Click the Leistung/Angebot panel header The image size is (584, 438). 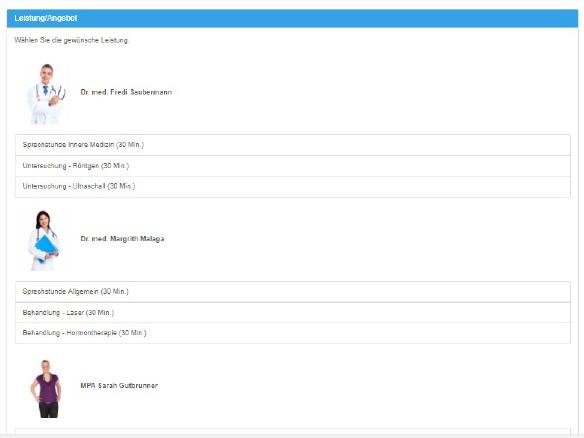point(292,18)
